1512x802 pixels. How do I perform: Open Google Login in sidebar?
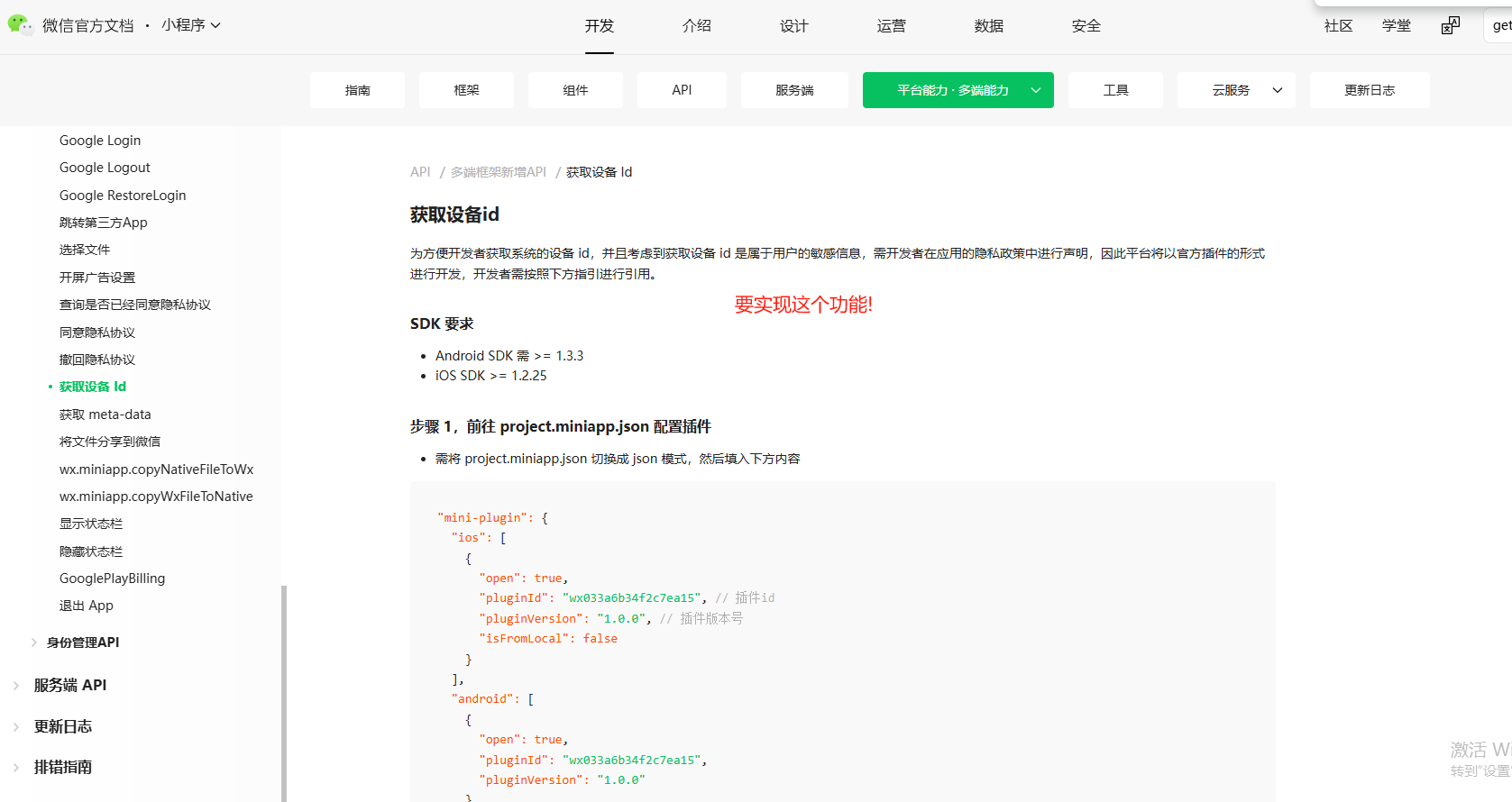100,141
